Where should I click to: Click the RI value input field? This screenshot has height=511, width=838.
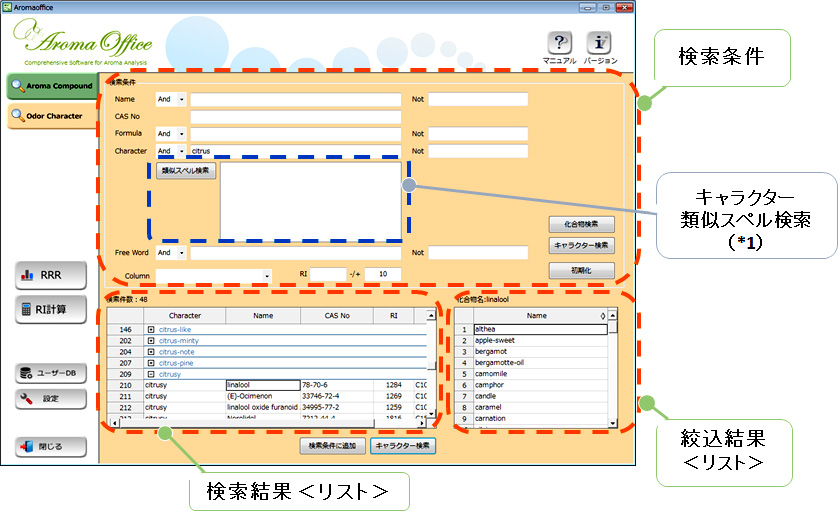click(328, 274)
